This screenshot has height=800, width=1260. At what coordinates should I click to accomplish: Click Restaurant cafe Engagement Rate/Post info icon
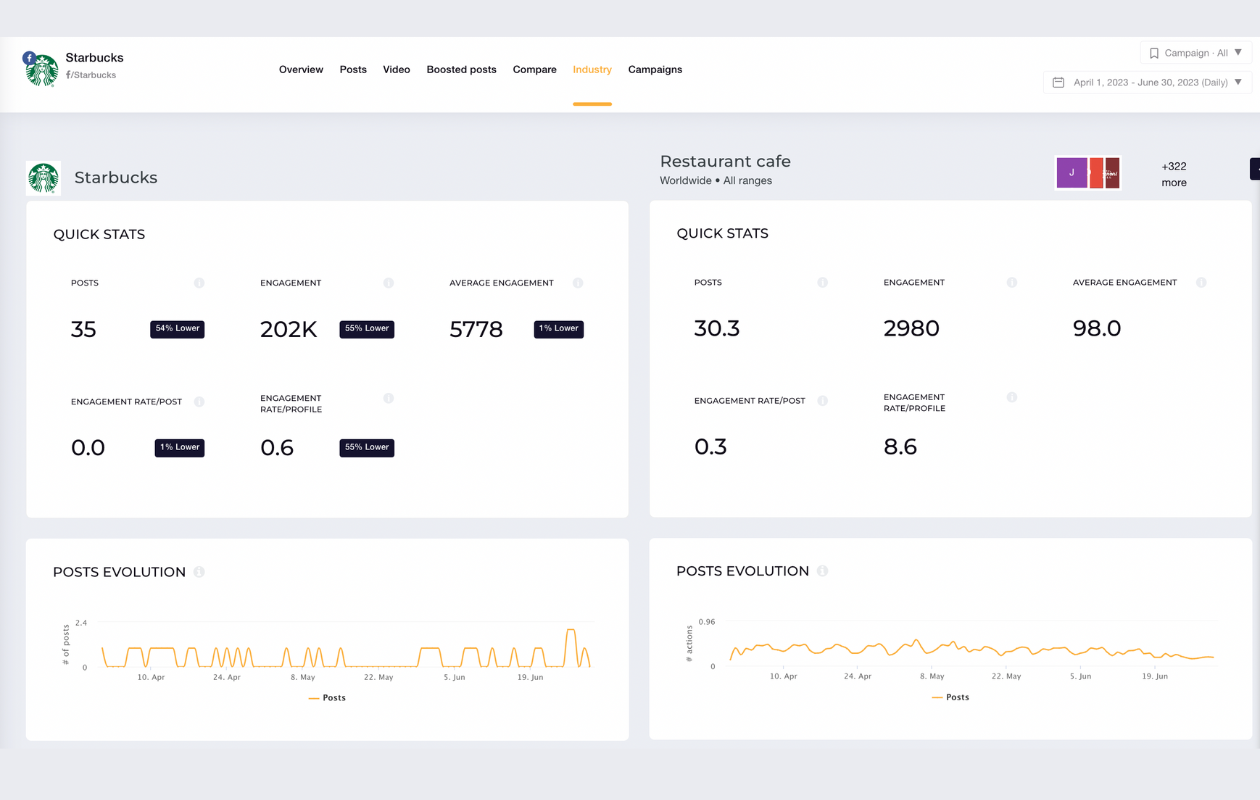[822, 401]
